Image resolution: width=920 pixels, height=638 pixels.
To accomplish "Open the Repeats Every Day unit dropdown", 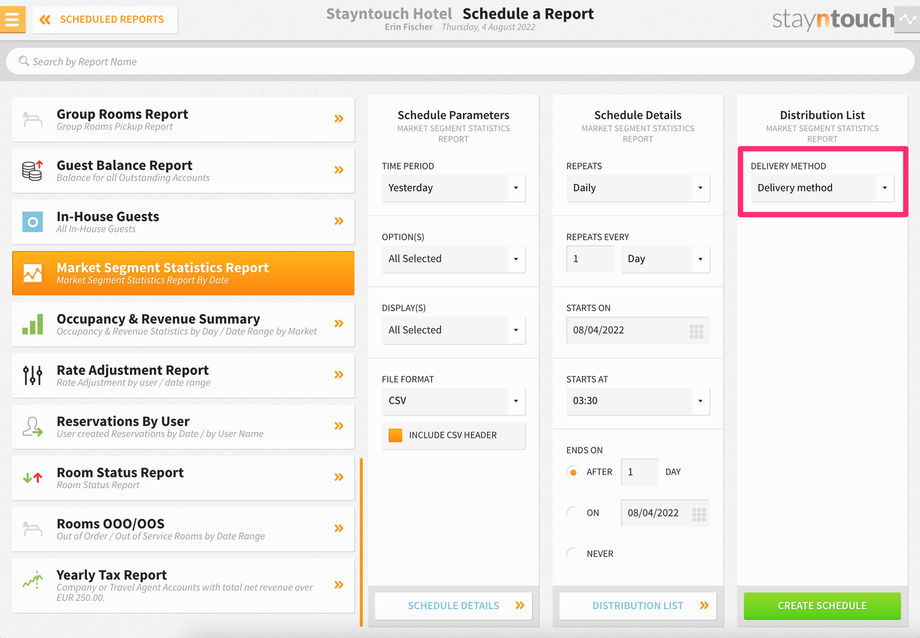I will pyautogui.click(x=665, y=259).
